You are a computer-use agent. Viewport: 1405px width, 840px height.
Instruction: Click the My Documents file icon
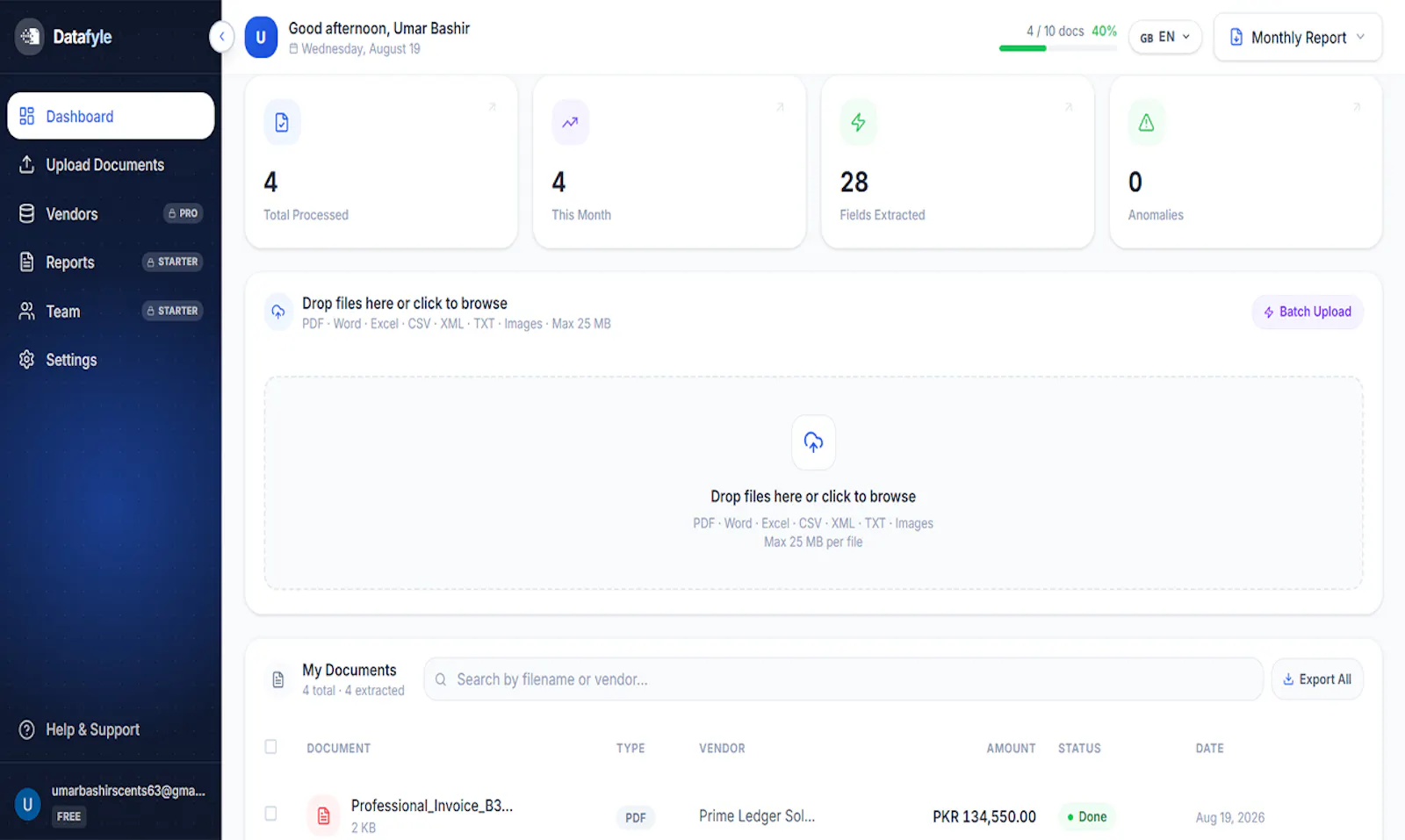[278, 679]
